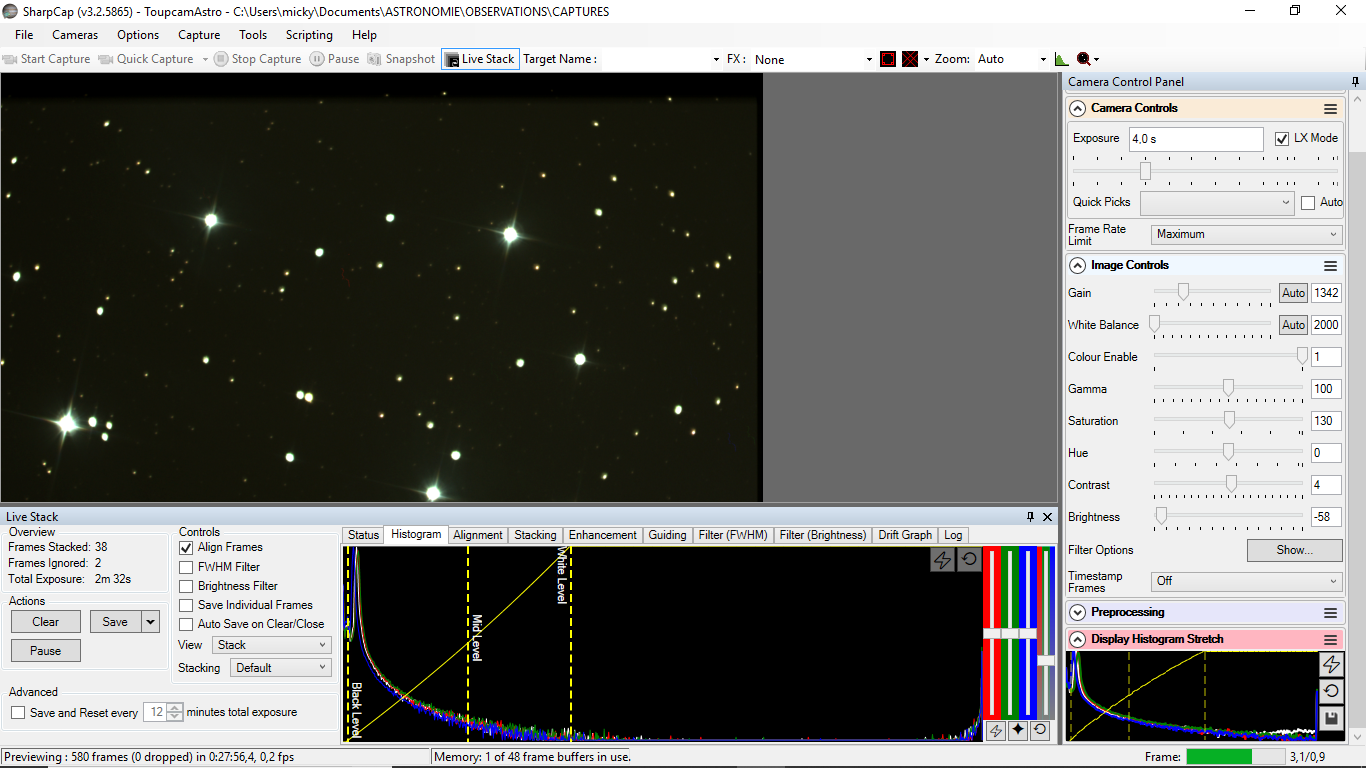1366x768 pixels.
Task: Click auto-stretch lightning icon in Live Stack histogram
Action: [942, 560]
